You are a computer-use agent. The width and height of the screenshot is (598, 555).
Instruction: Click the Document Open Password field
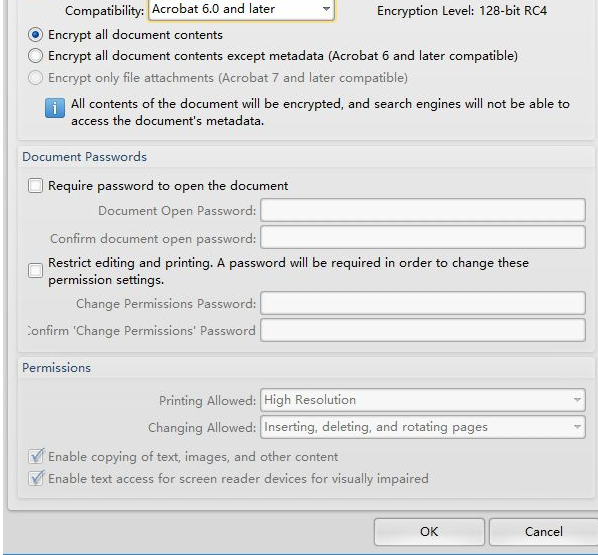(x=423, y=210)
